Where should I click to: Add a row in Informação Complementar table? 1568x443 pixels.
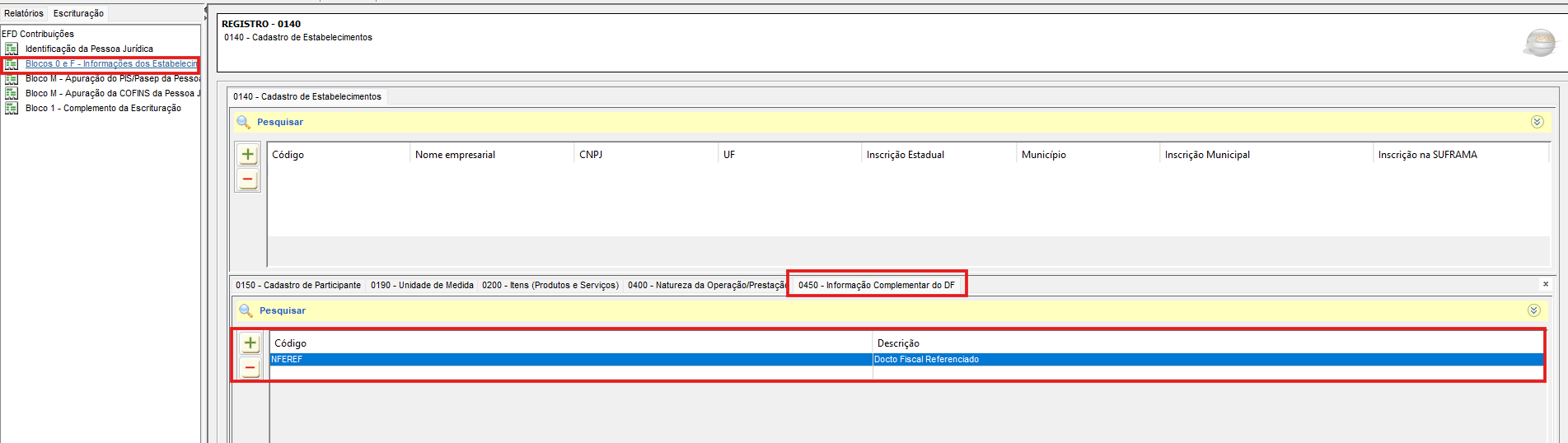[x=250, y=343]
